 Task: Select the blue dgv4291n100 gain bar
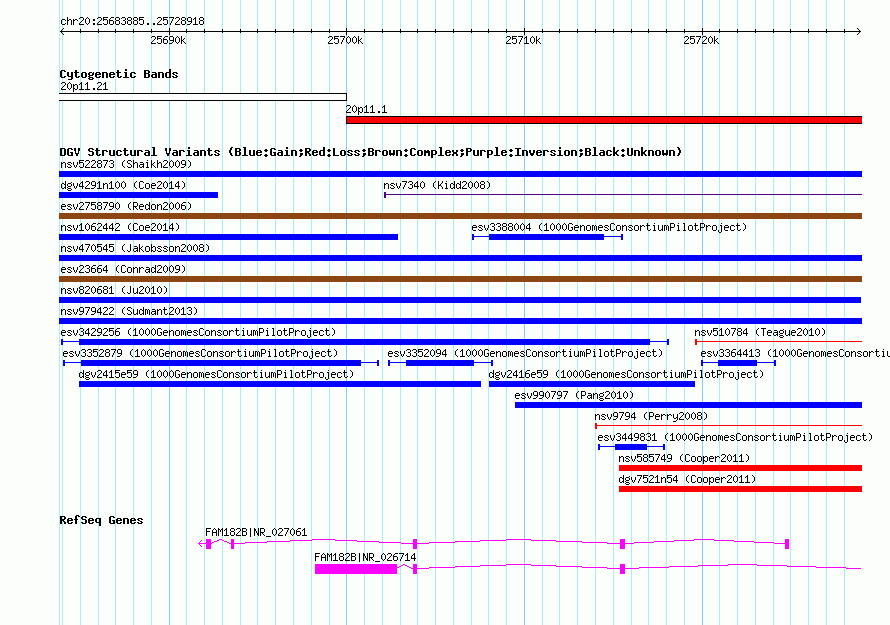coord(138,195)
